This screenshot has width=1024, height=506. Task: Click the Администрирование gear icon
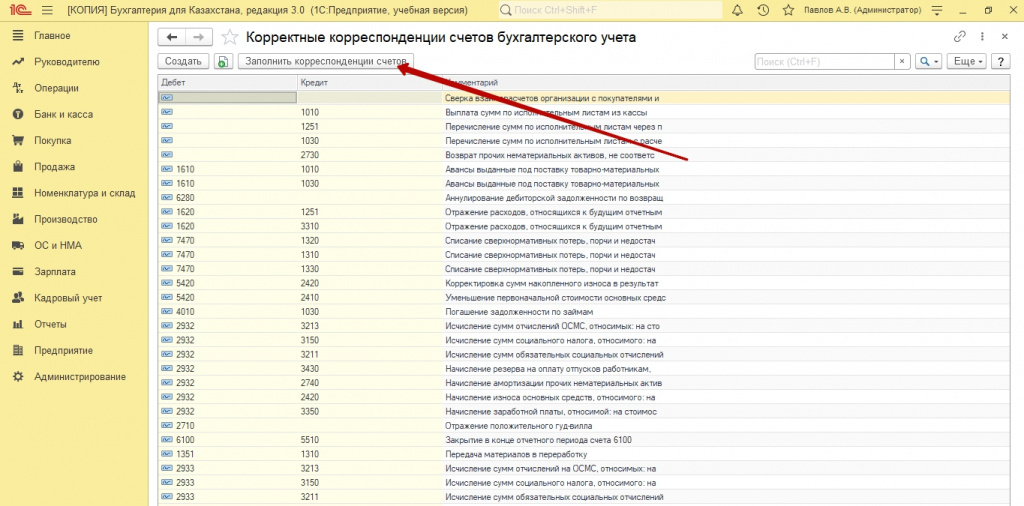18,377
